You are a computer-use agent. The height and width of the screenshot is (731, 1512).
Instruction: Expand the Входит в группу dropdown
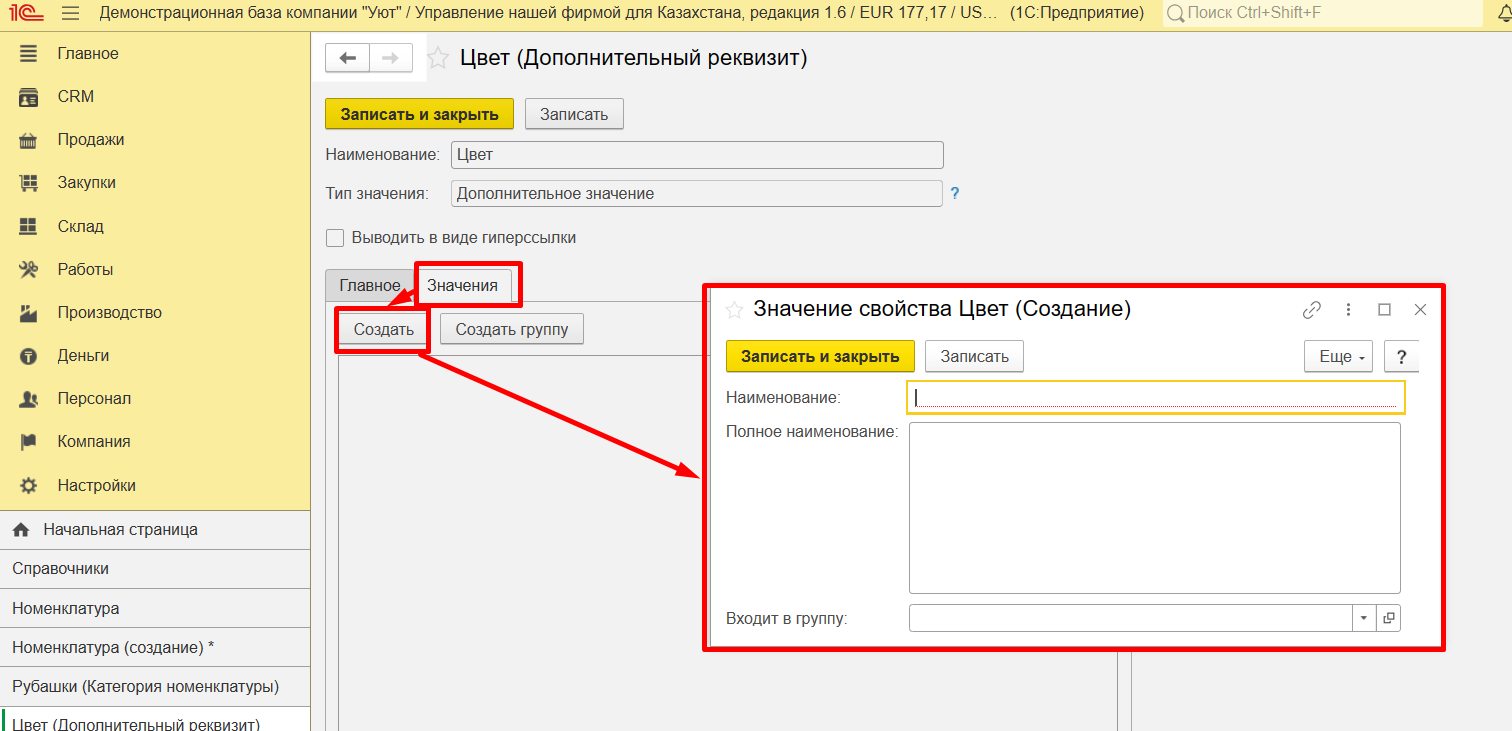[x=1364, y=618]
